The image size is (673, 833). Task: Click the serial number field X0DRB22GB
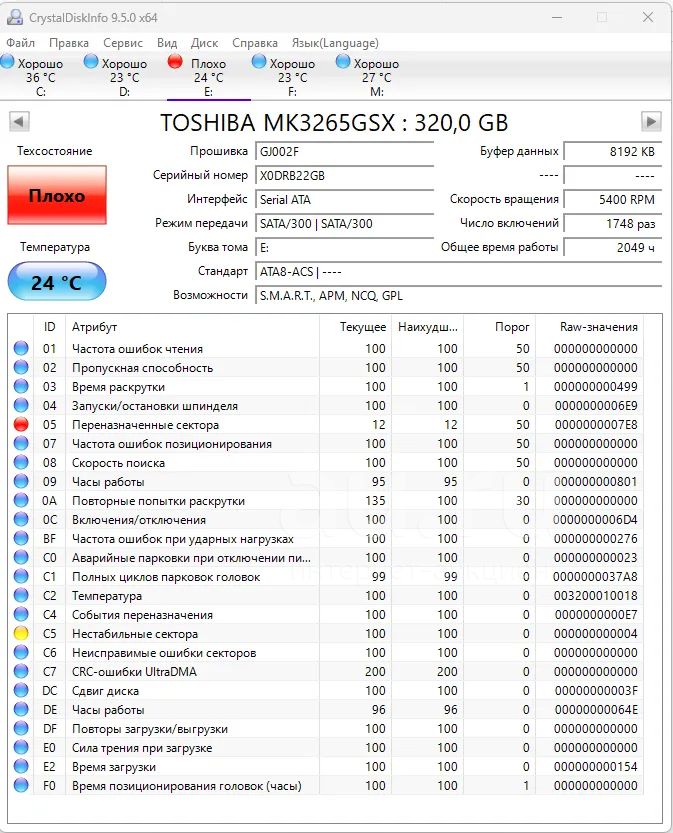[344, 175]
